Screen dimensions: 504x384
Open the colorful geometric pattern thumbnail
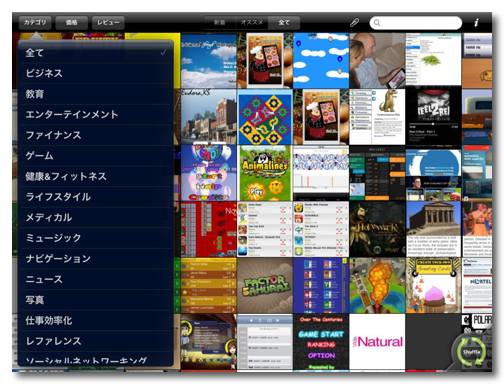click(265, 117)
